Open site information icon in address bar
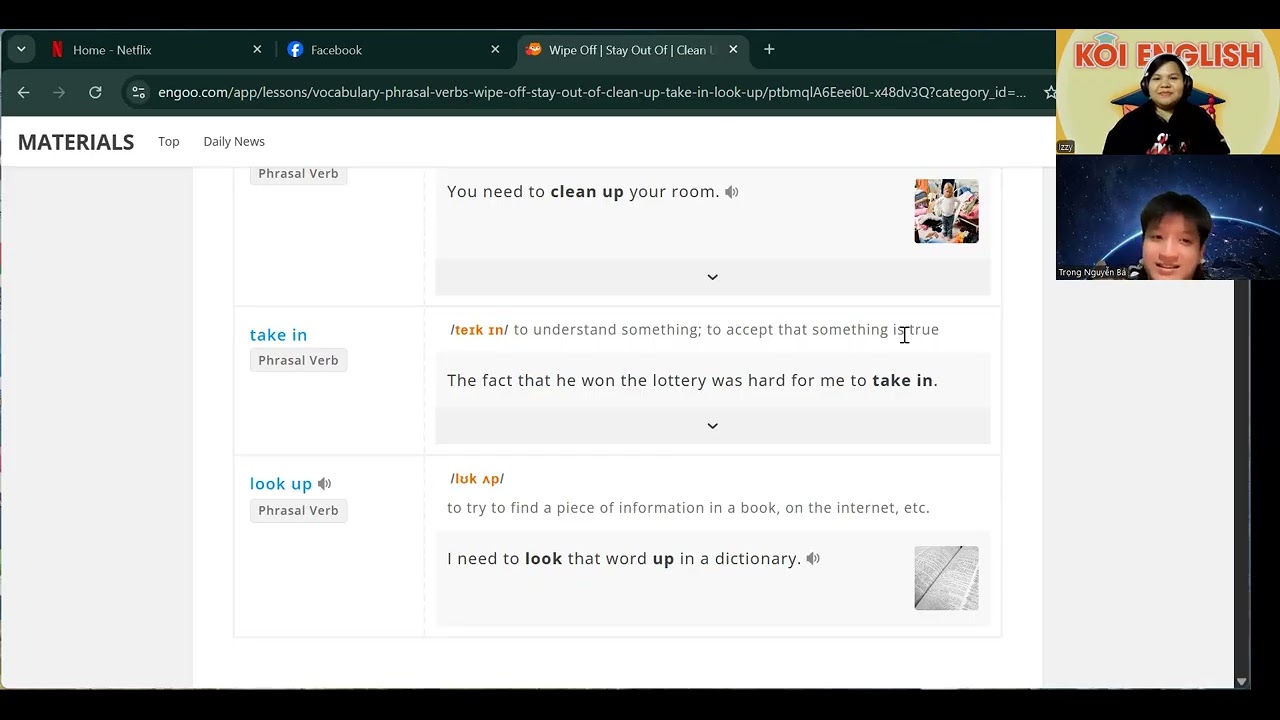 click(x=138, y=92)
